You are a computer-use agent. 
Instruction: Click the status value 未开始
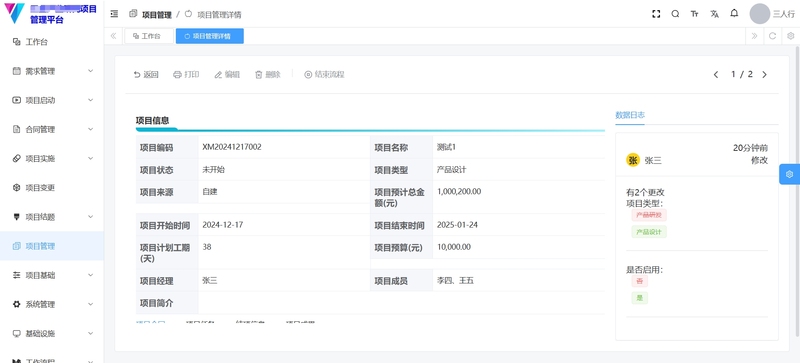point(213,170)
